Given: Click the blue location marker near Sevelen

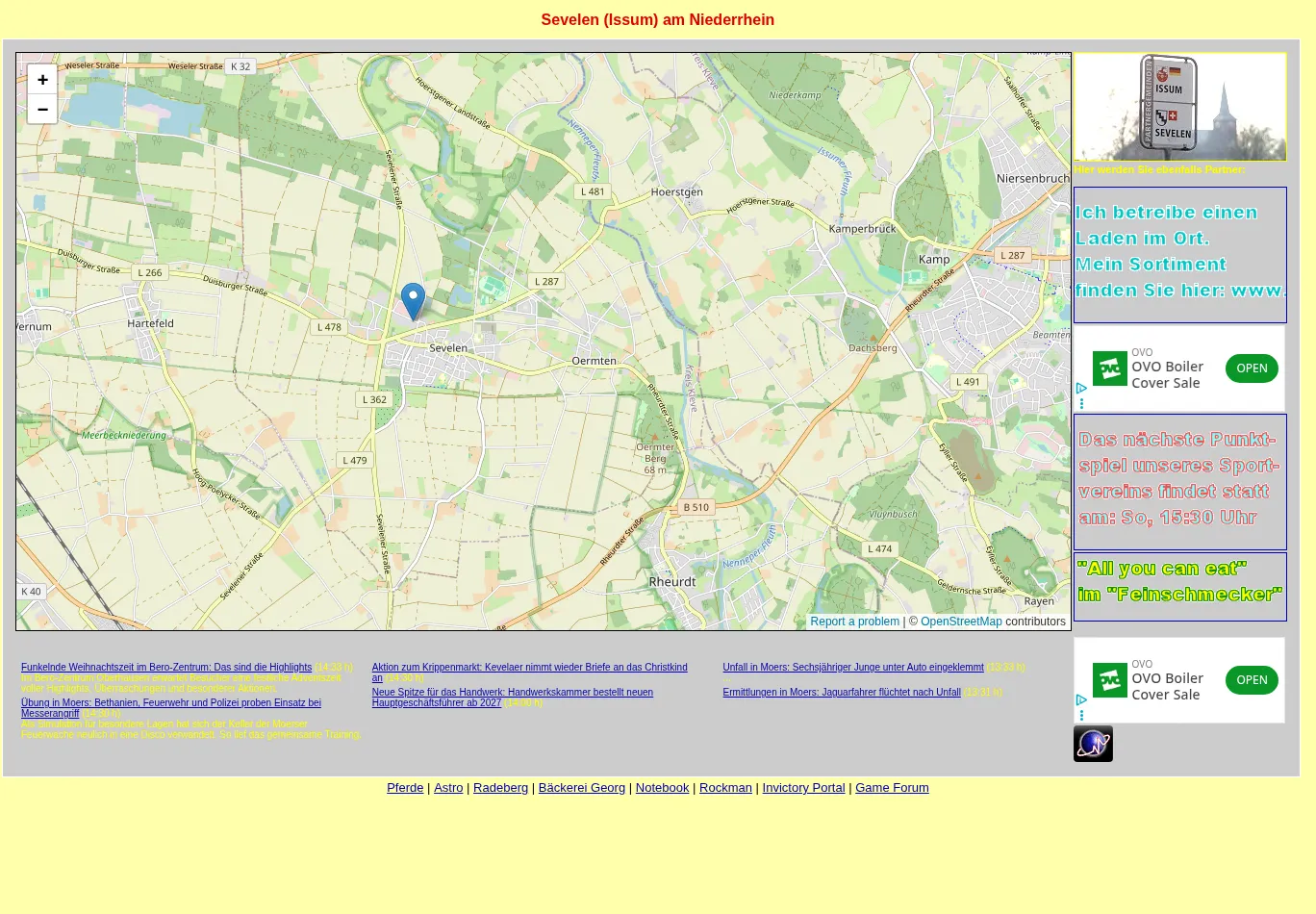Looking at the screenshot, I should click(x=413, y=300).
